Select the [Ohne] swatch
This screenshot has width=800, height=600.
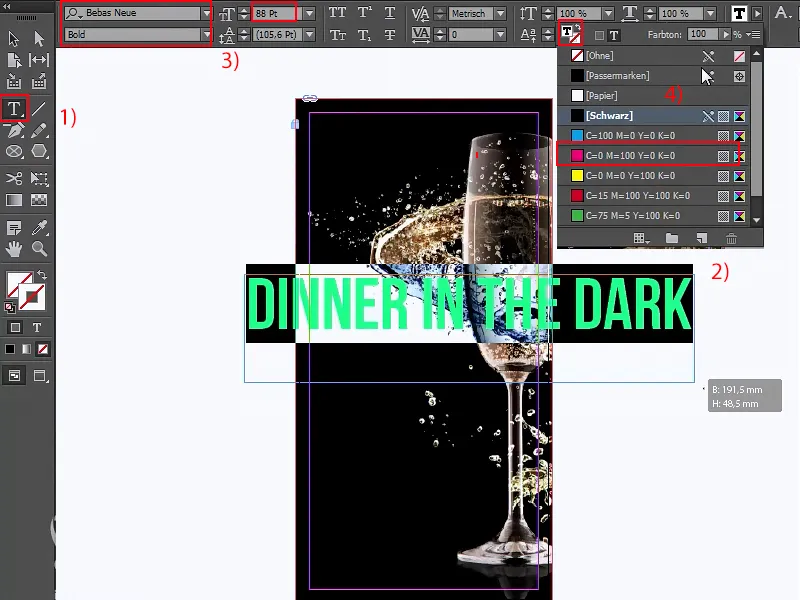point(653,56)
